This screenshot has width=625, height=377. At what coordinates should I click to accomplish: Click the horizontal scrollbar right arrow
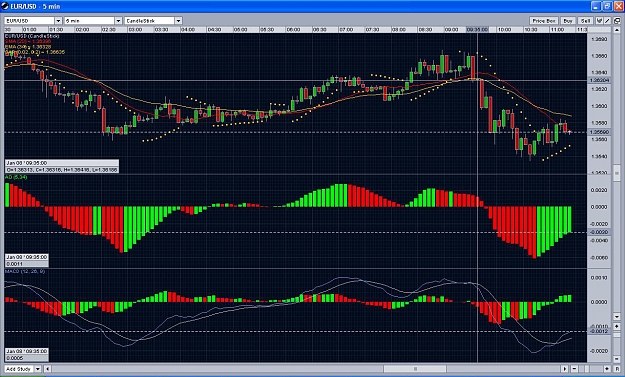[565, 369]
